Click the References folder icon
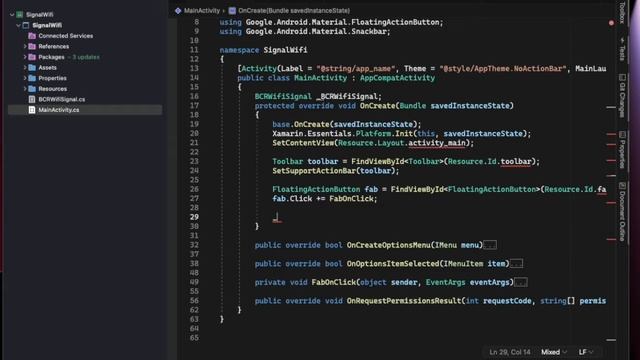This screenshot has width=640, height=360. click(32, 47)
